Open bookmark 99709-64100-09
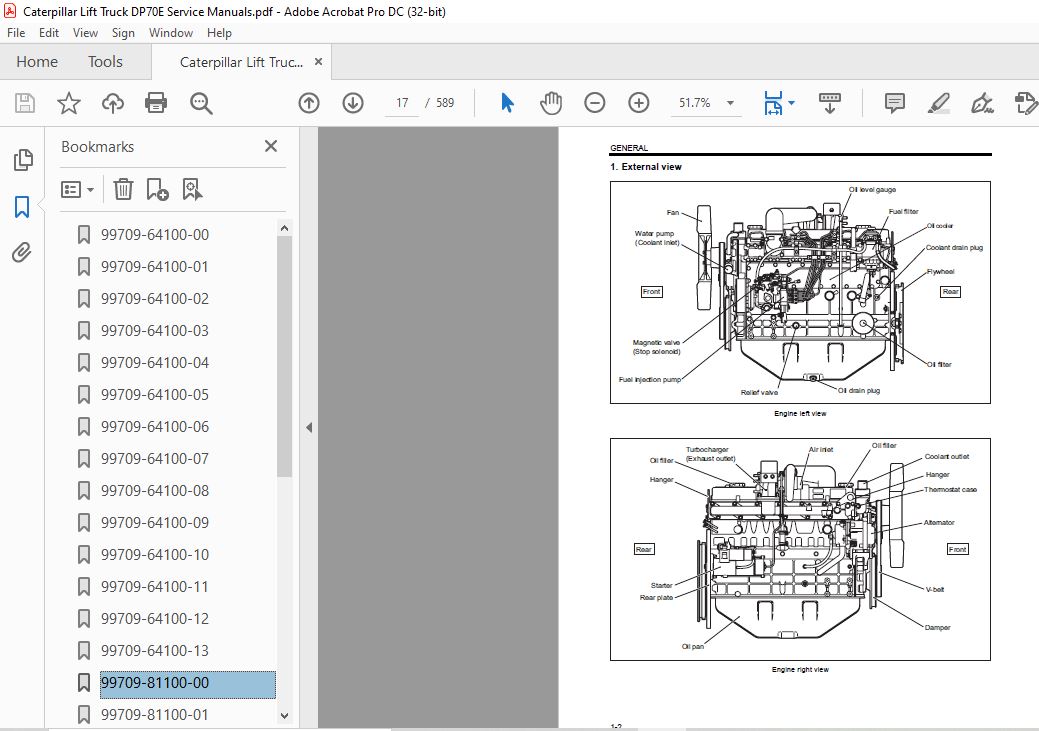Viewport: 1039px width, 731px height. tap(155, 522)
